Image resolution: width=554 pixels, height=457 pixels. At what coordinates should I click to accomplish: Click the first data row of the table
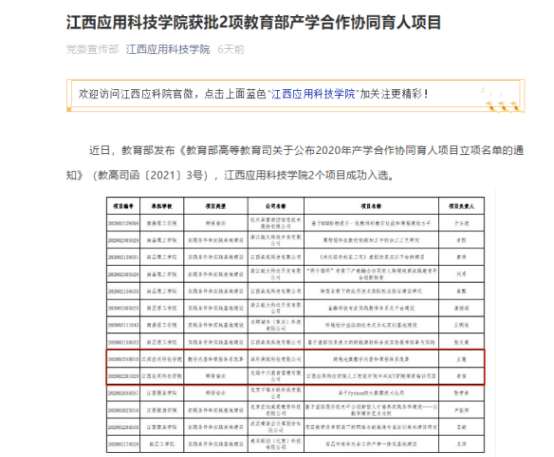[x=295, y=223]
